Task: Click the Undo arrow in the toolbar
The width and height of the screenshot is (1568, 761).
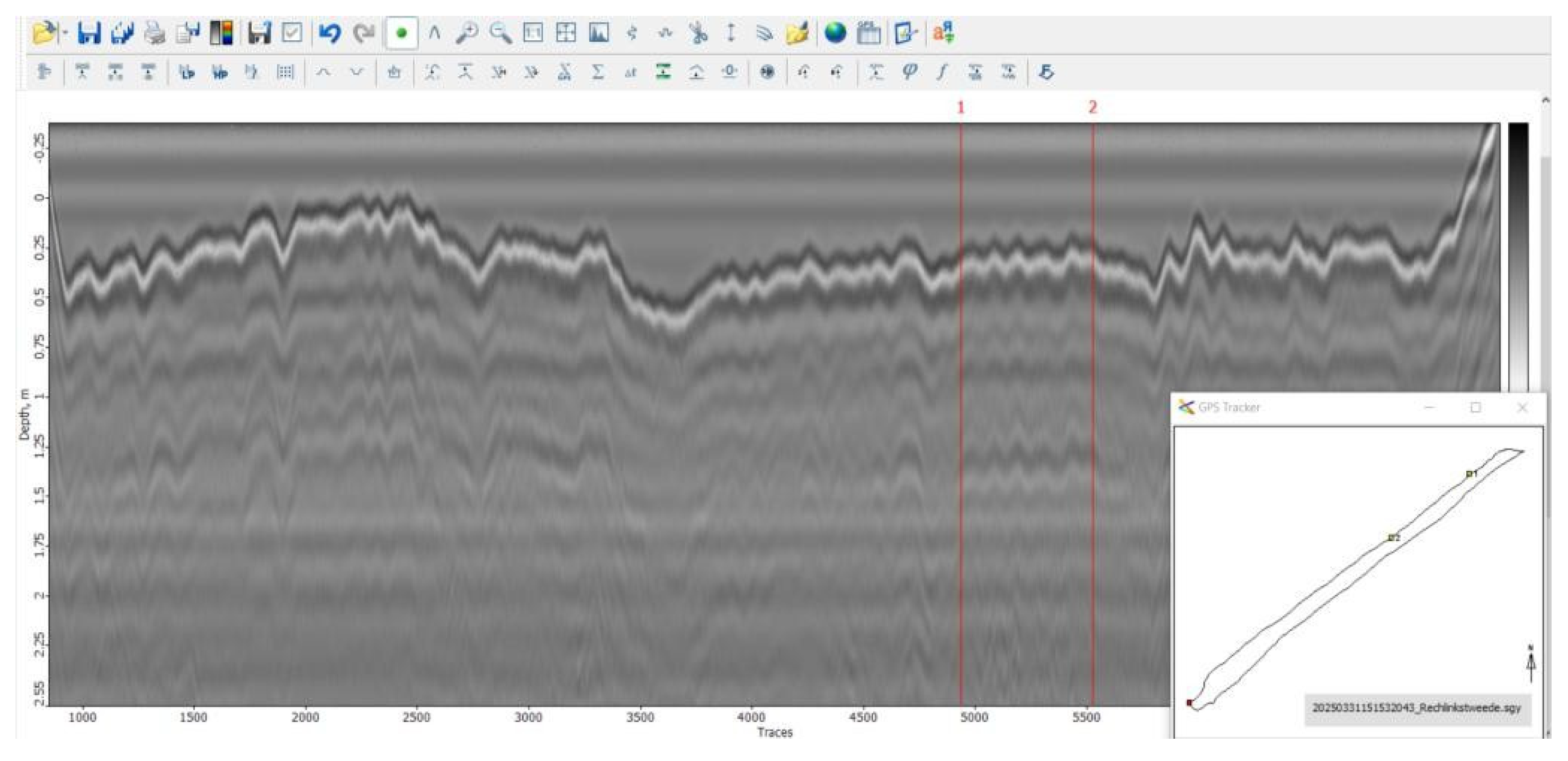Action: (x=329, y=32)
